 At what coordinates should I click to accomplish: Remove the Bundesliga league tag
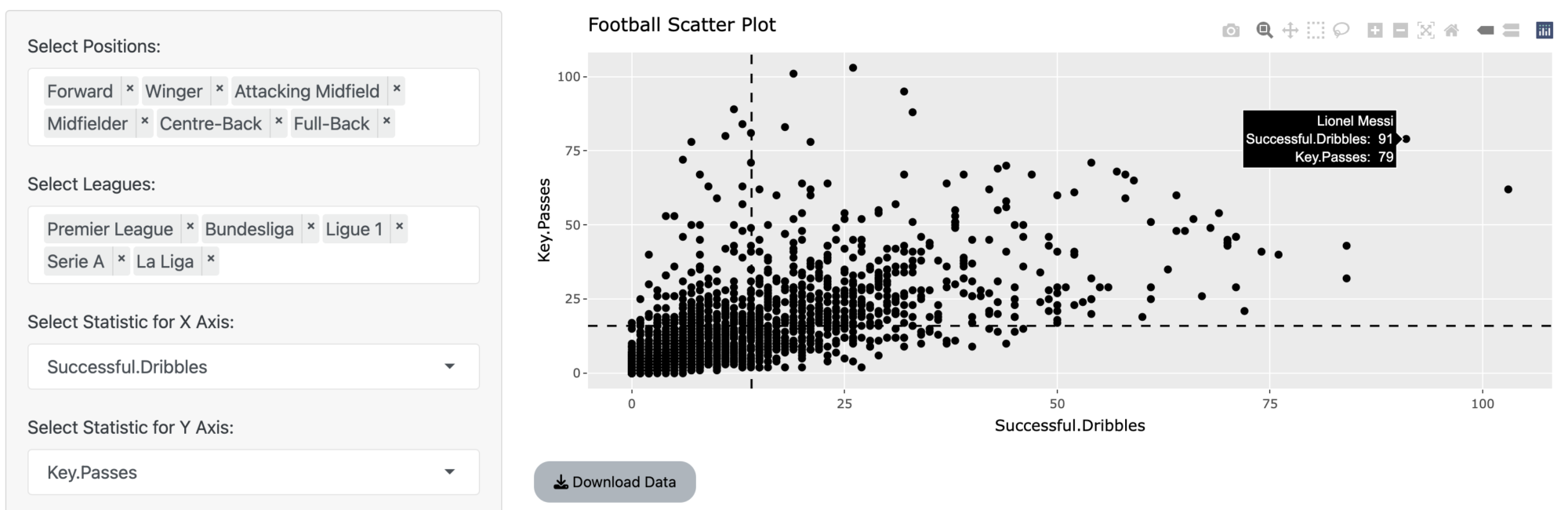311,227
